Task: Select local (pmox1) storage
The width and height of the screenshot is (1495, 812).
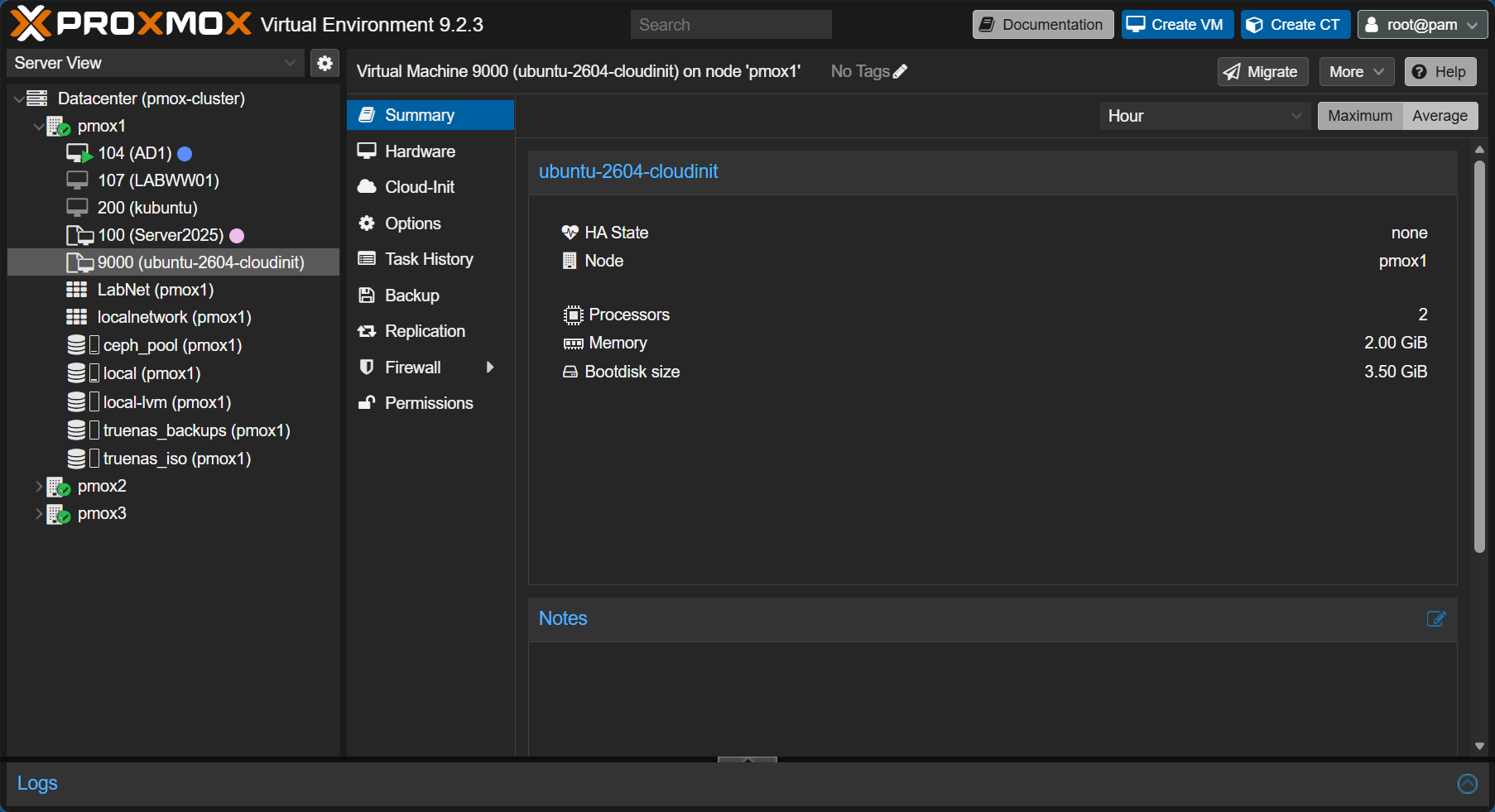Action: point(173,373)
